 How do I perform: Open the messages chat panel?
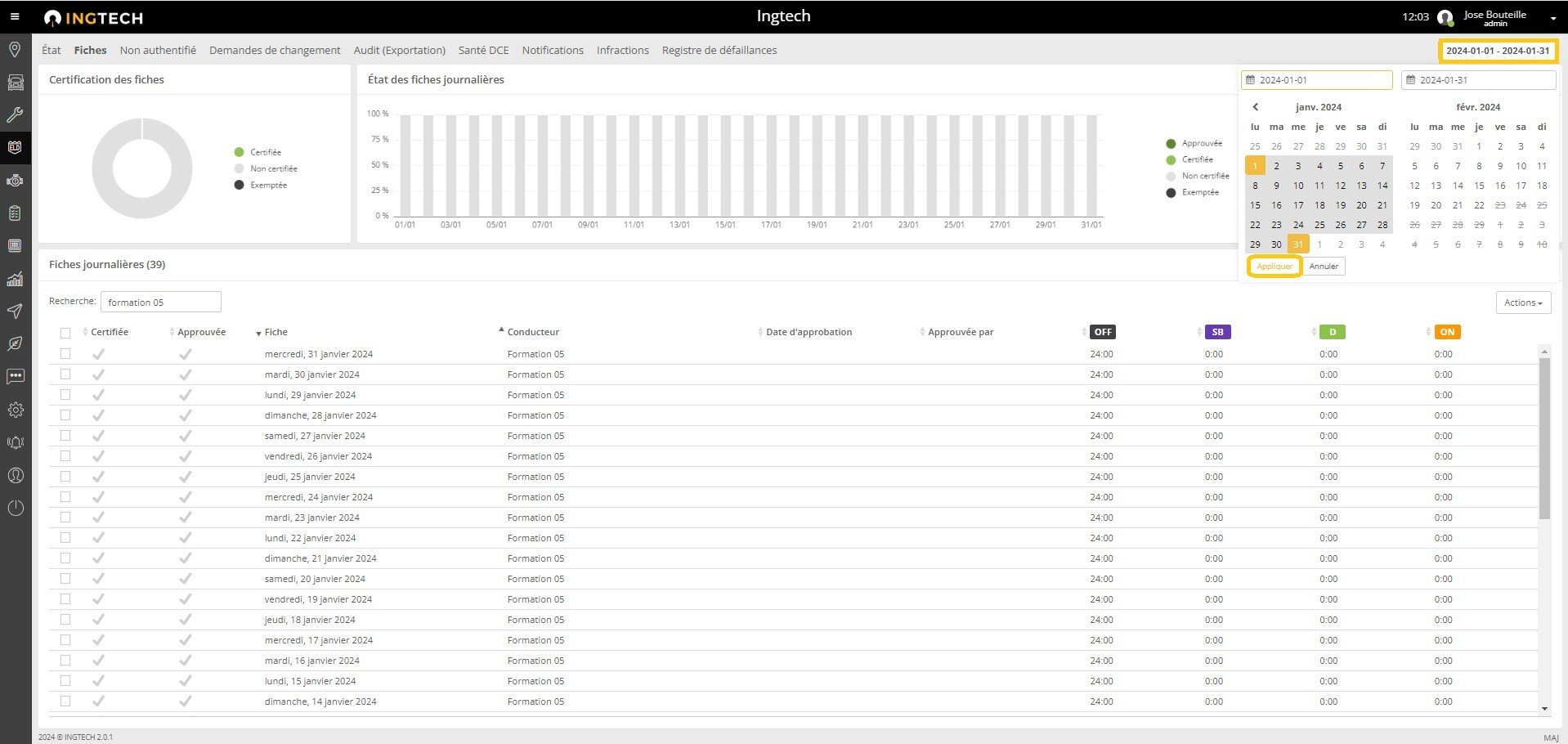15,376
